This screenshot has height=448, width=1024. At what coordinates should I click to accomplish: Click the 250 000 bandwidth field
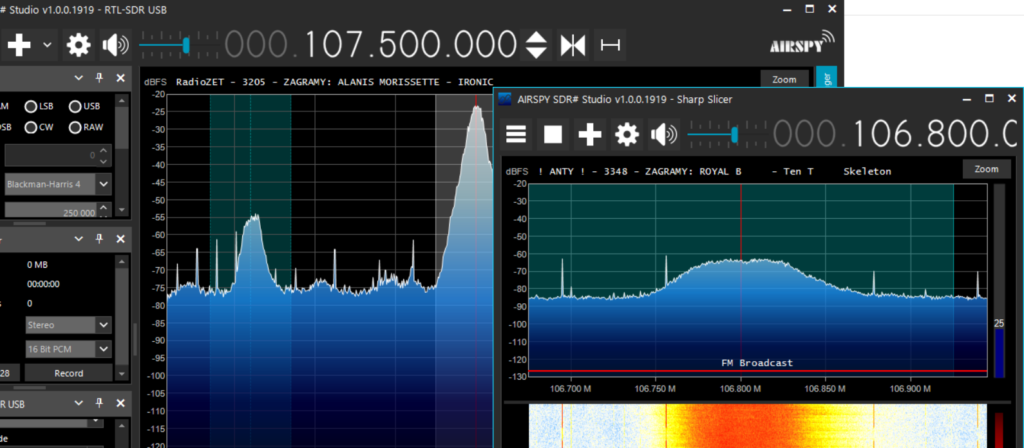[50, 211]
